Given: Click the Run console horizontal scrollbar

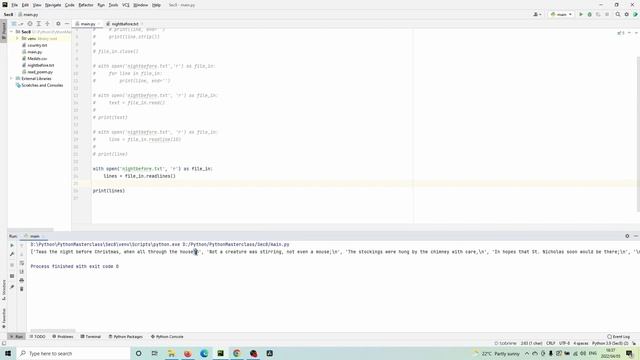Looking at the screenshot, I should coord(53,331).
